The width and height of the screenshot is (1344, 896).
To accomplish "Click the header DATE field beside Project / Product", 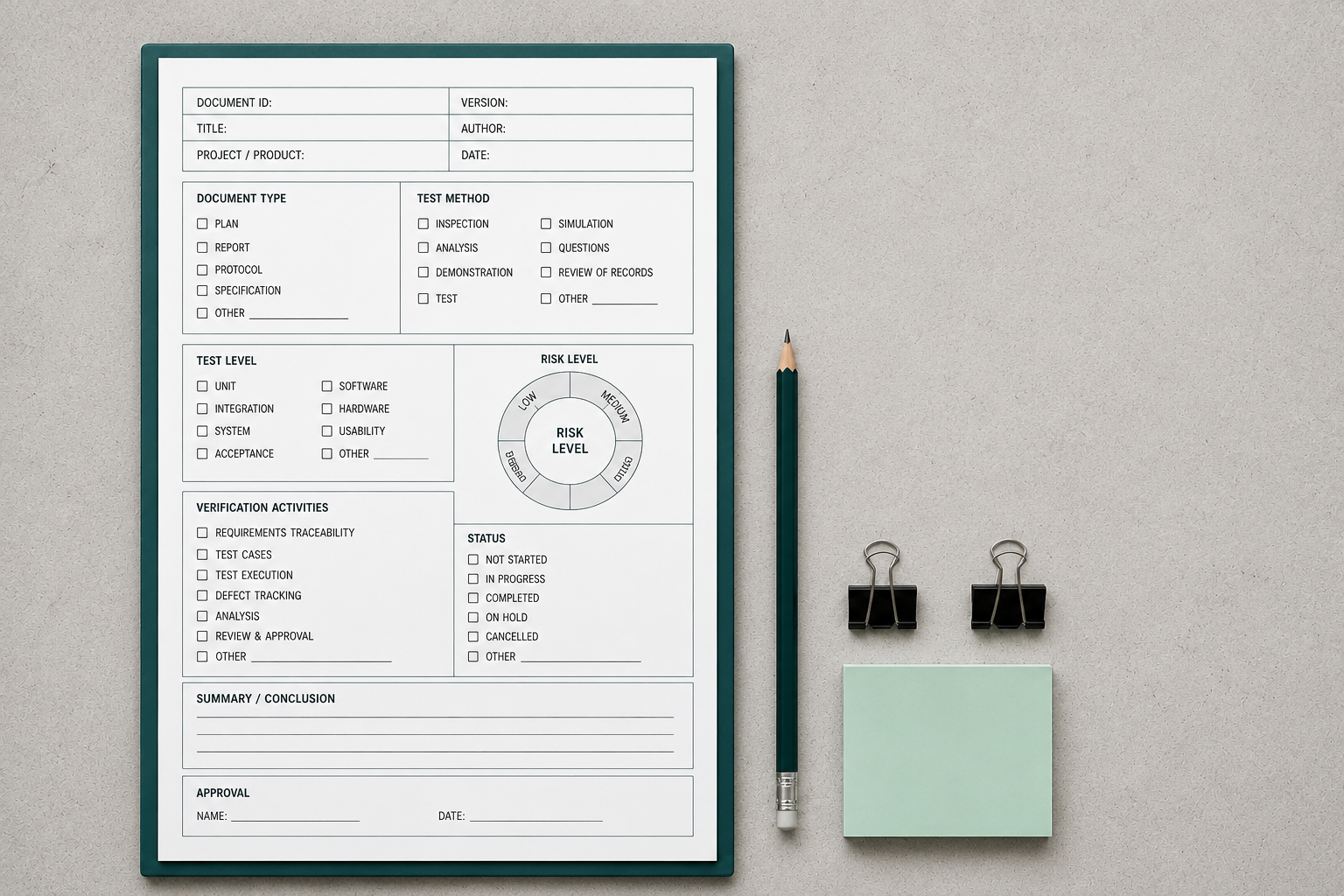I will pyautogui.click(x=571, y=156).
